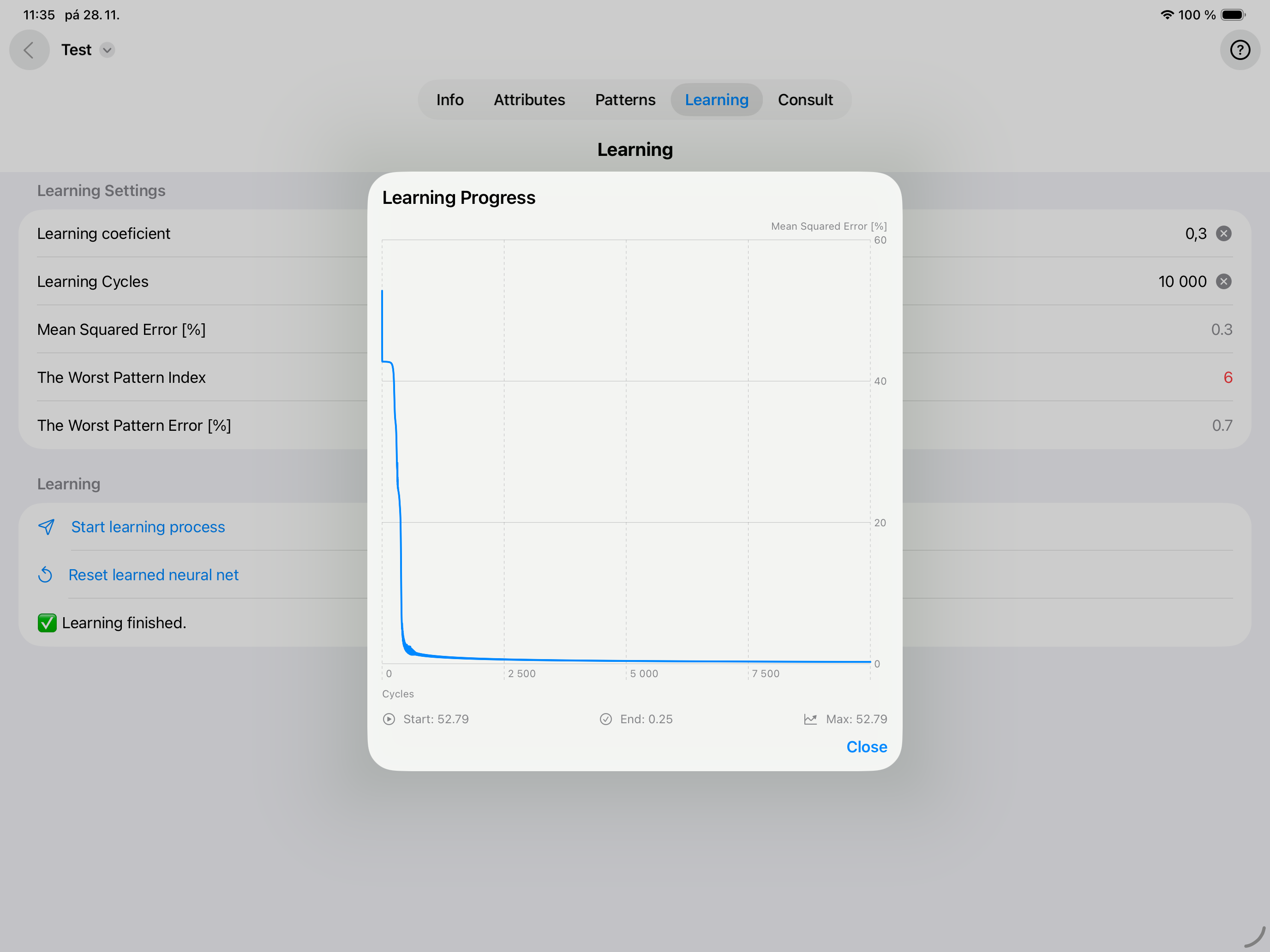
Task: Clear the Learning coeficient value
Action: (x=1223, y=233)
